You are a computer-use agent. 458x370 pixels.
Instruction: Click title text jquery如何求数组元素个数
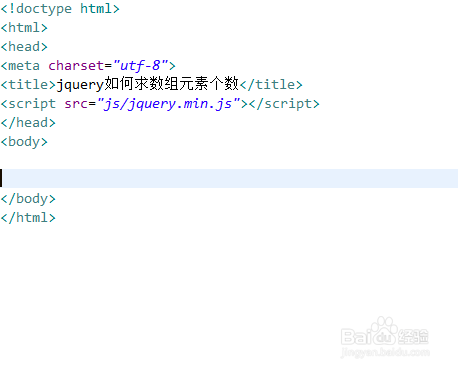pyautogui.click(x=148, y=84)
